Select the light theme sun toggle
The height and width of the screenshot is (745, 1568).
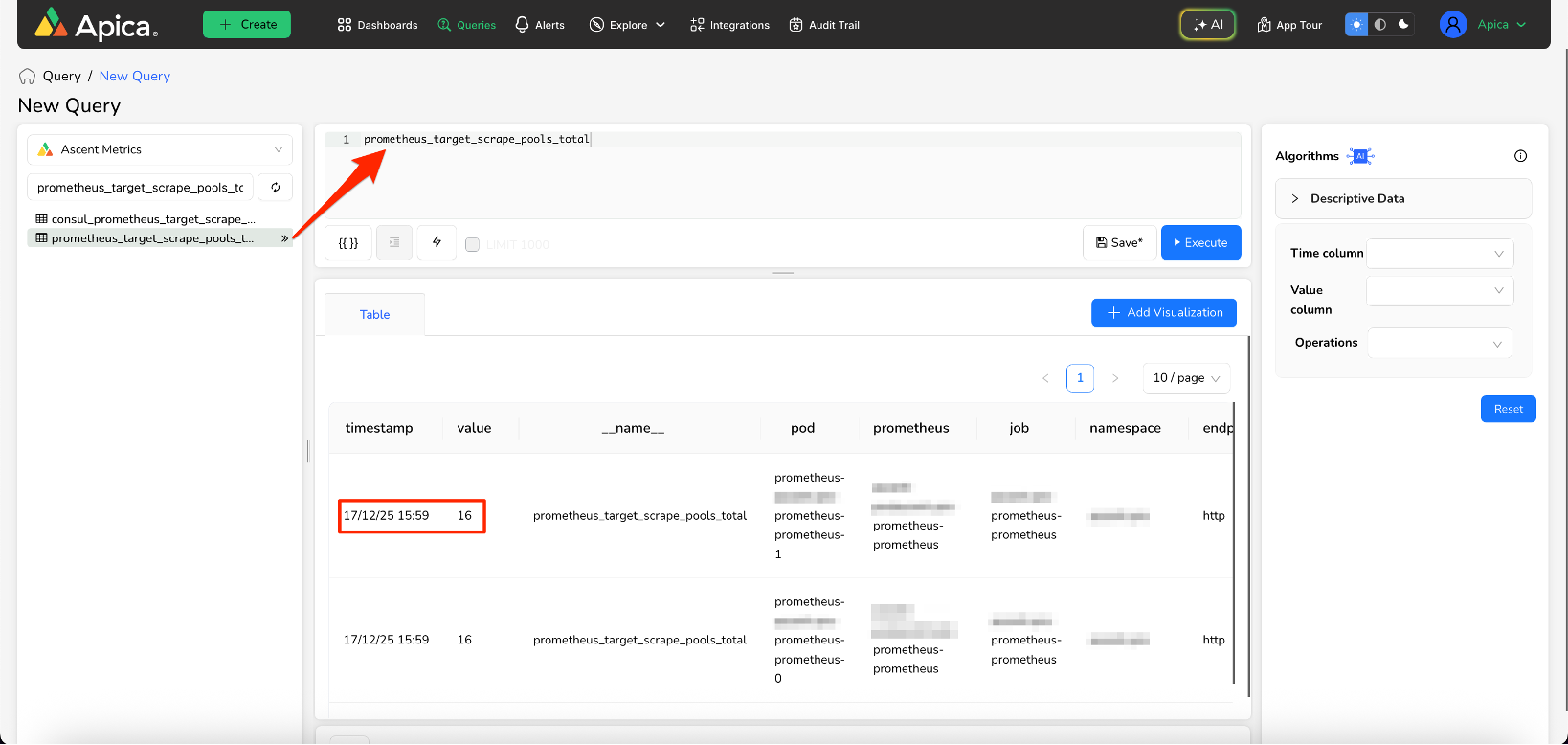(x=1356, y=25)
